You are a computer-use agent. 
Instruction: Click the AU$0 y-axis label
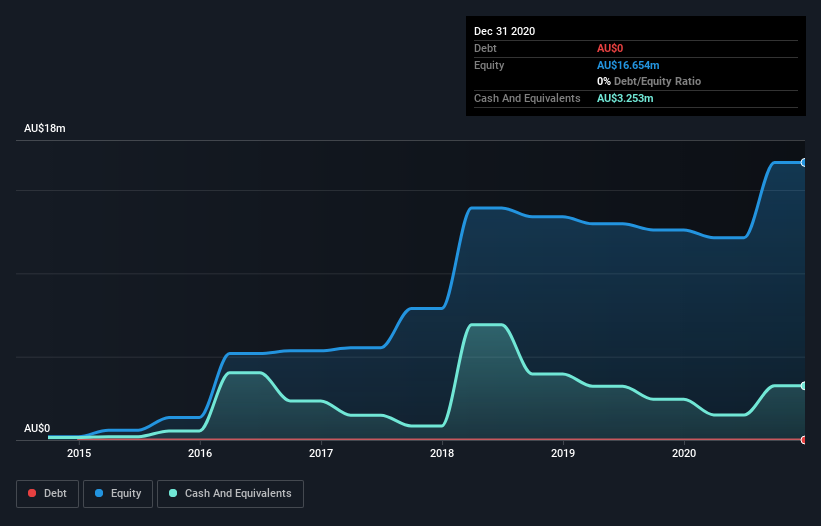click(37, 428)
